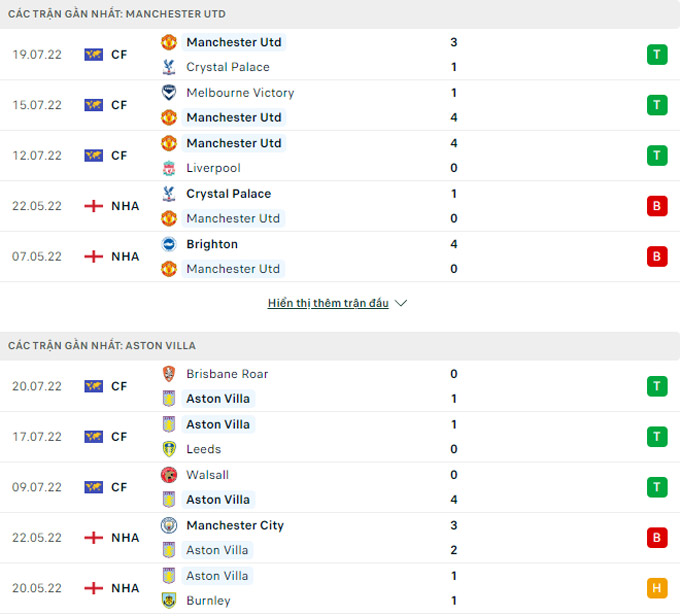The height and width of the screenshot is (616, 680).
Task: Click the Leeds club crest
Action: pos(169,449)
